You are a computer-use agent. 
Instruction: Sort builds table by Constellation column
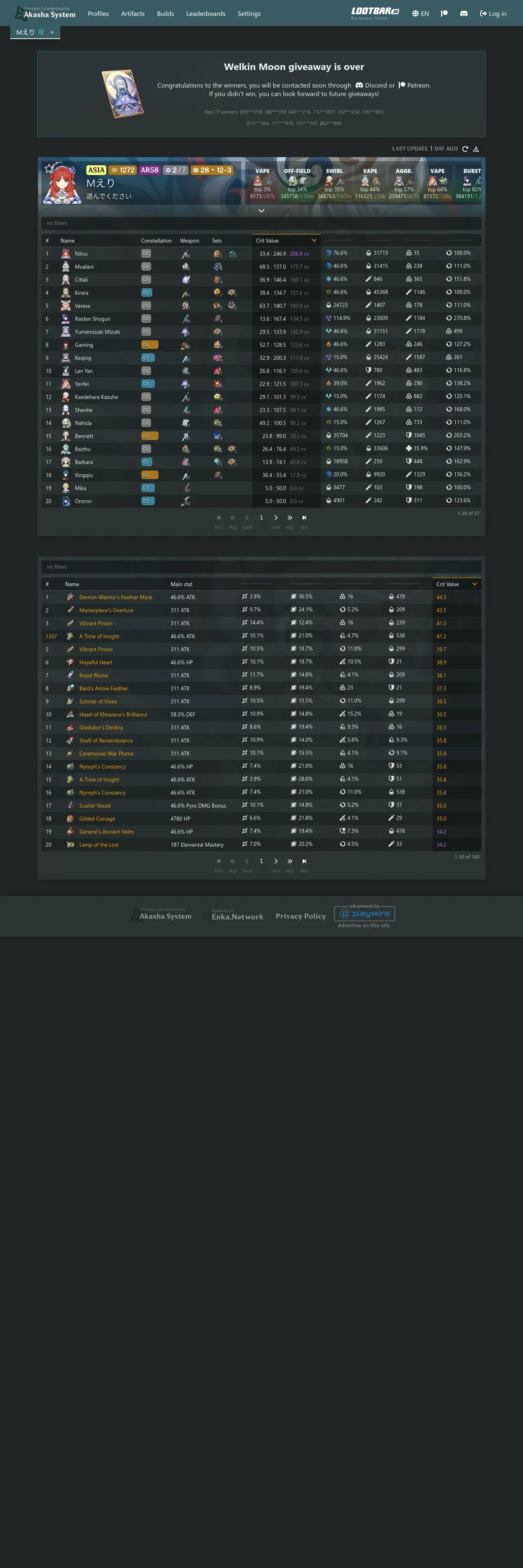[x=156, y=241]
